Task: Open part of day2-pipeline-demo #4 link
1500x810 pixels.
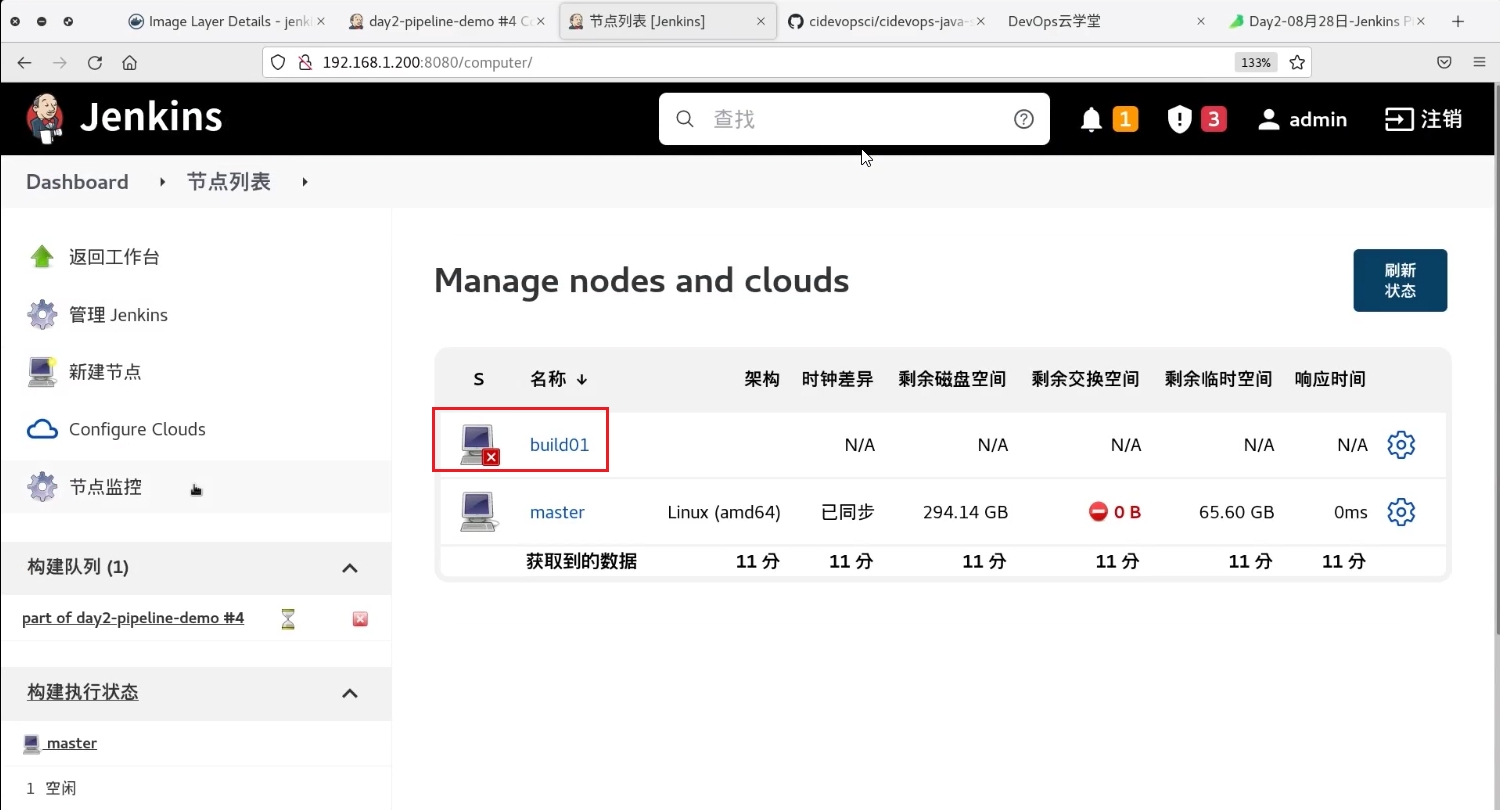Action: coord(133,618)
